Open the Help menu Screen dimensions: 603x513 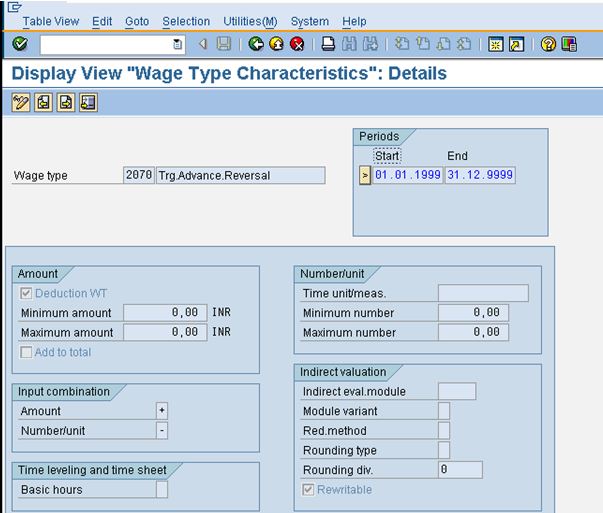pyautogui.click(x=354, y=22)
